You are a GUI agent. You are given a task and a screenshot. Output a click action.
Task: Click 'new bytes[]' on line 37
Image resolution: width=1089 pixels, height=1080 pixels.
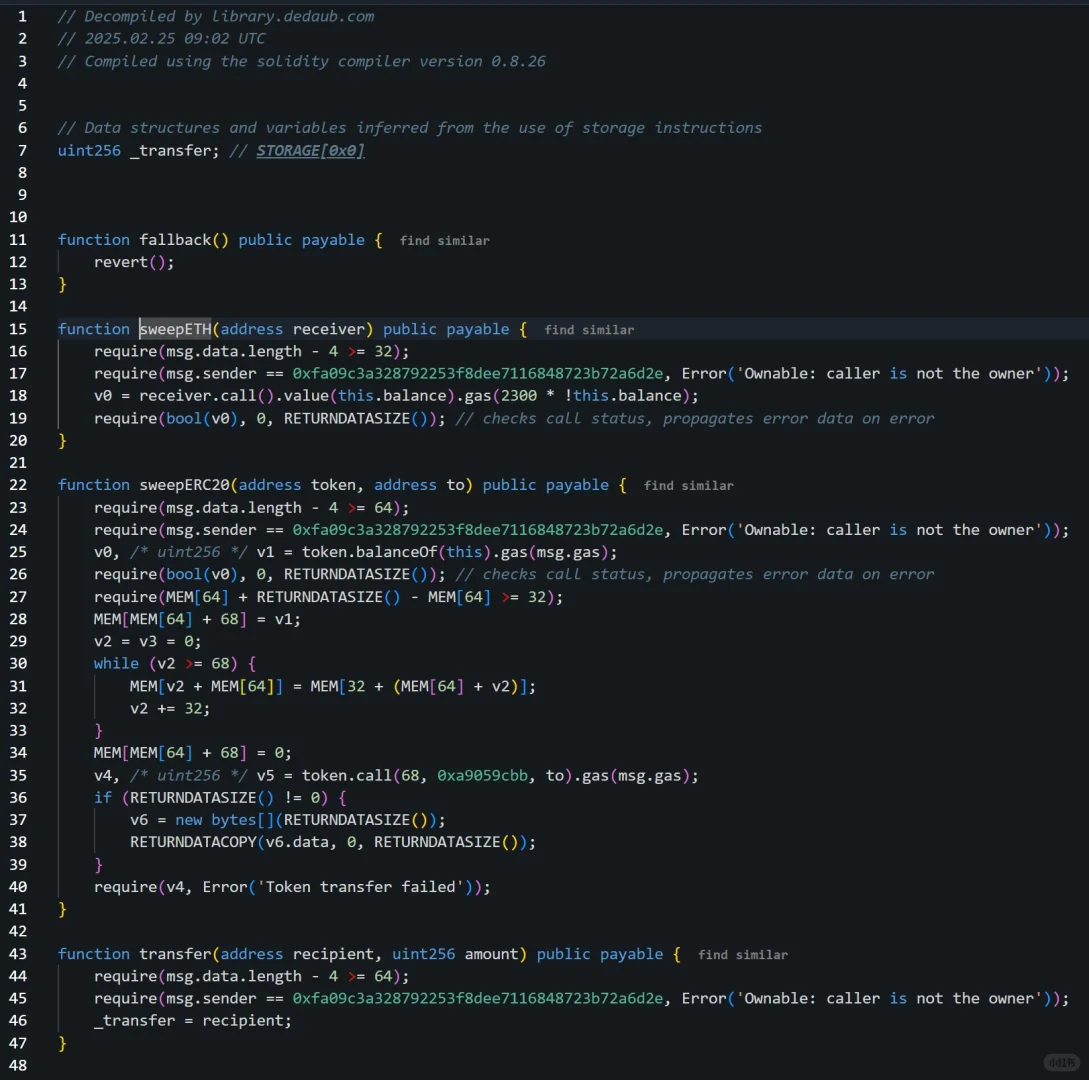[x=224, y=820]
